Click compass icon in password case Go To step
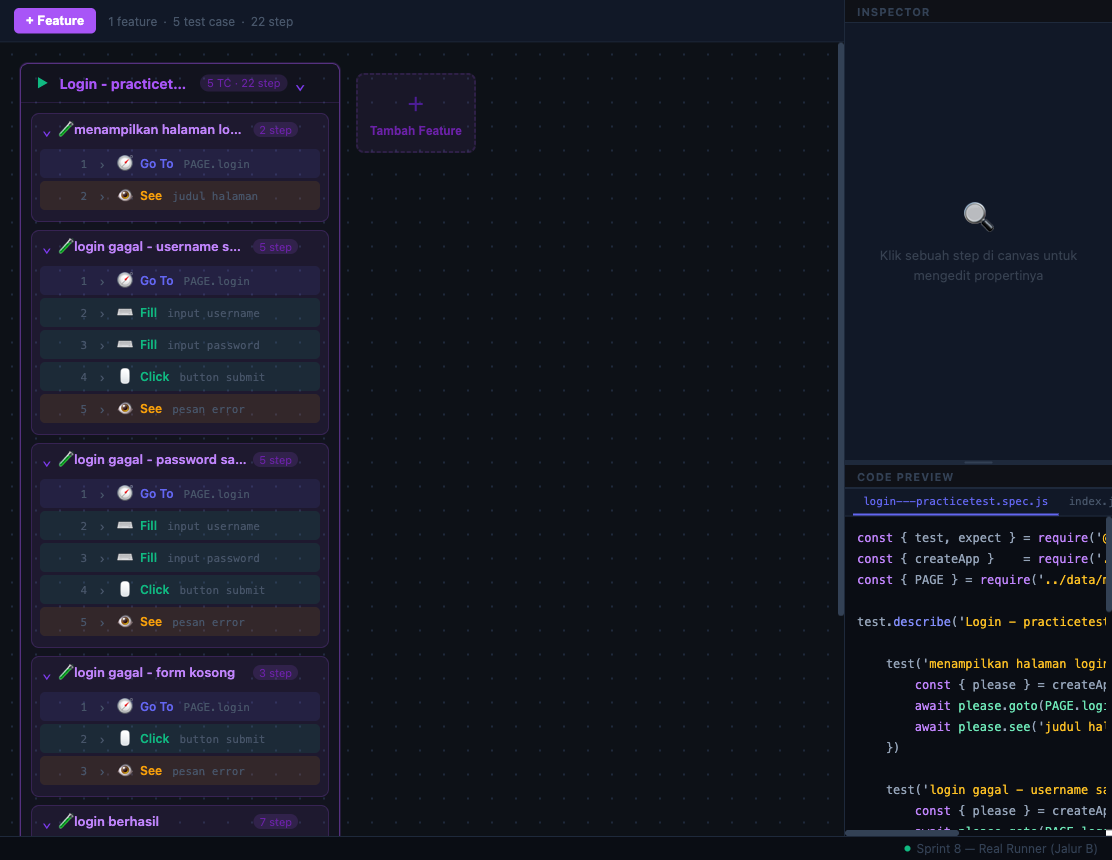This screenshot has width=1112, height=860. pos(125,493)
